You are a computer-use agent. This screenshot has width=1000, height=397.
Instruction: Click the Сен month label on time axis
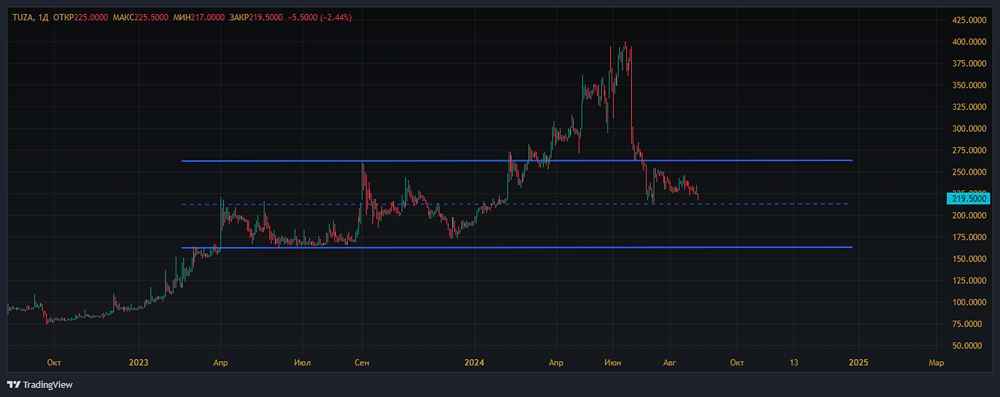362,363
